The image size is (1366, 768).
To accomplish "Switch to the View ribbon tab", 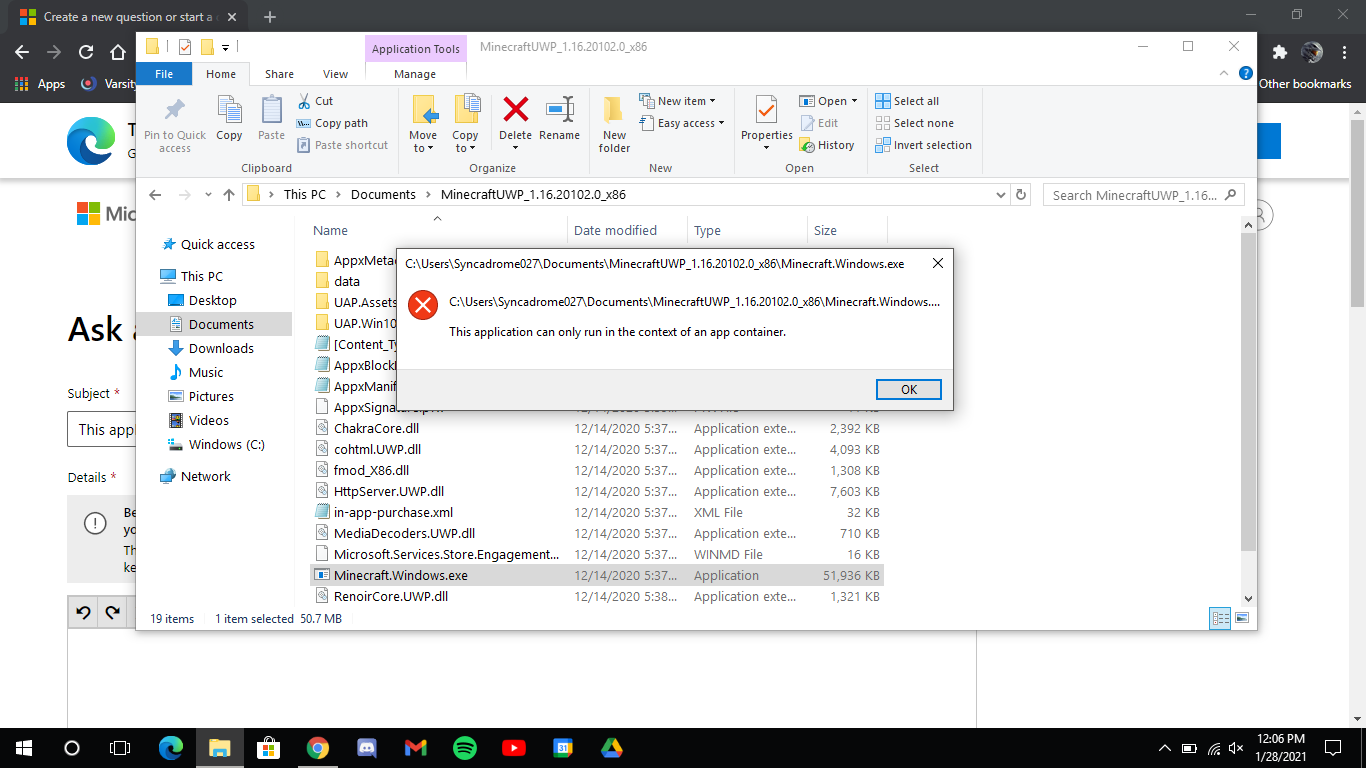I will [x=335, y=73].
